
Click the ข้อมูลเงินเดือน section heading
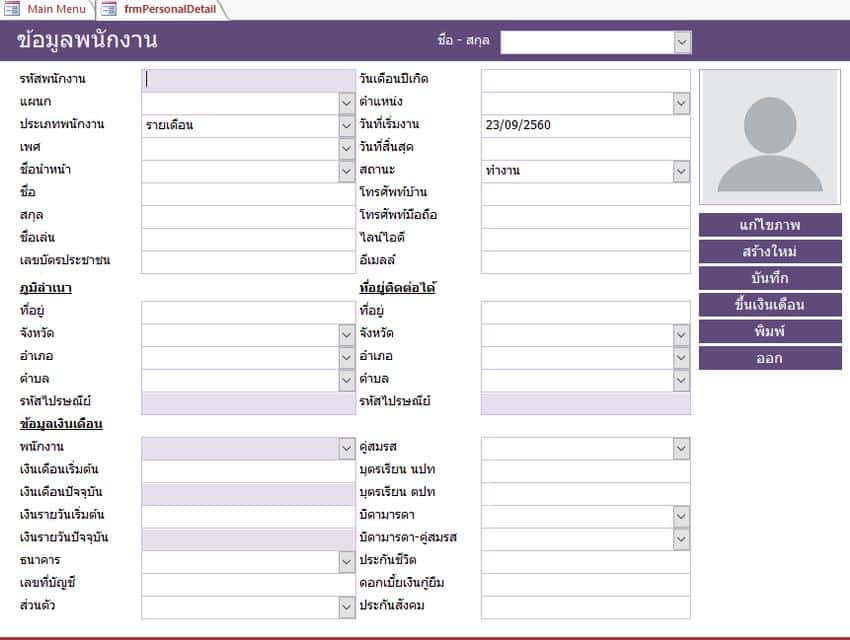click(61, 424)
